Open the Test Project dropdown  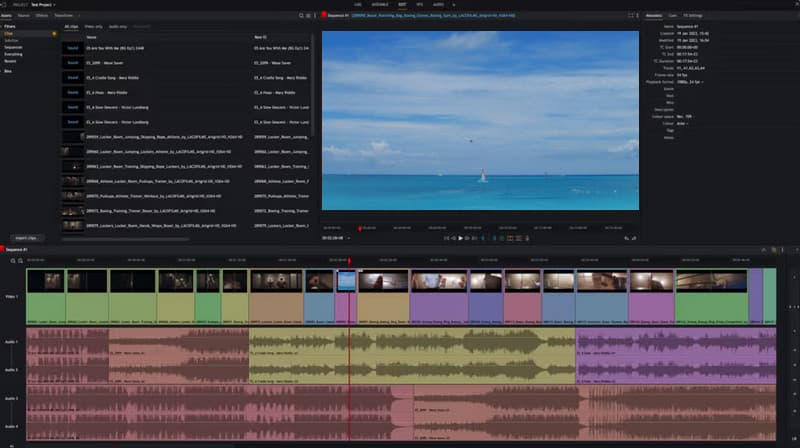(x=43, y=5)
